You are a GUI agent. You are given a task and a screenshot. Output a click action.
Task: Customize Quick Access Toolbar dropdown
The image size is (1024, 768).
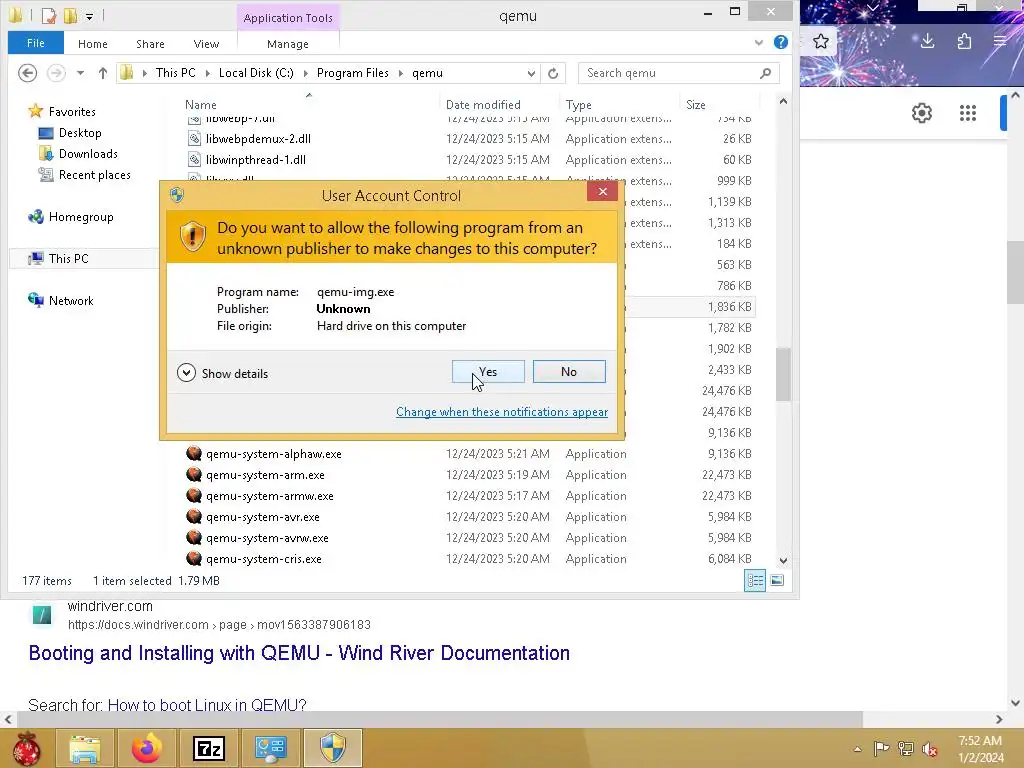click(x=89, y=16)
